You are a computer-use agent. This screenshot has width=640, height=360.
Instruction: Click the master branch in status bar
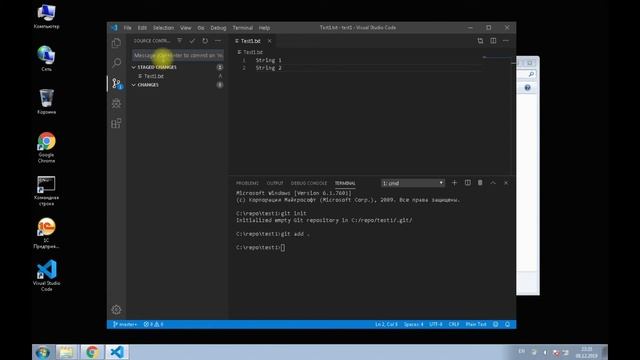tap(125, 324)
